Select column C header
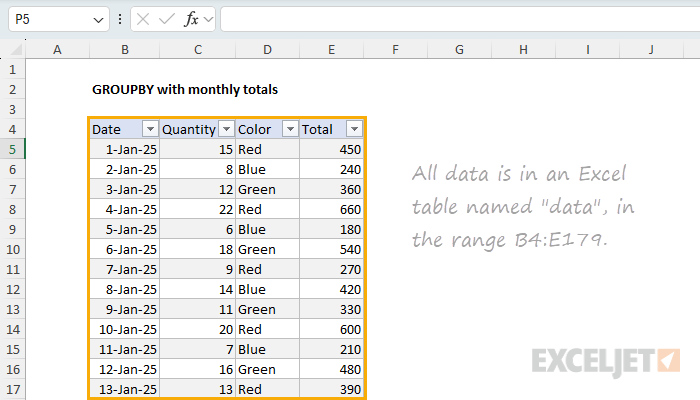The image size is (700, 400). [198, 50]
